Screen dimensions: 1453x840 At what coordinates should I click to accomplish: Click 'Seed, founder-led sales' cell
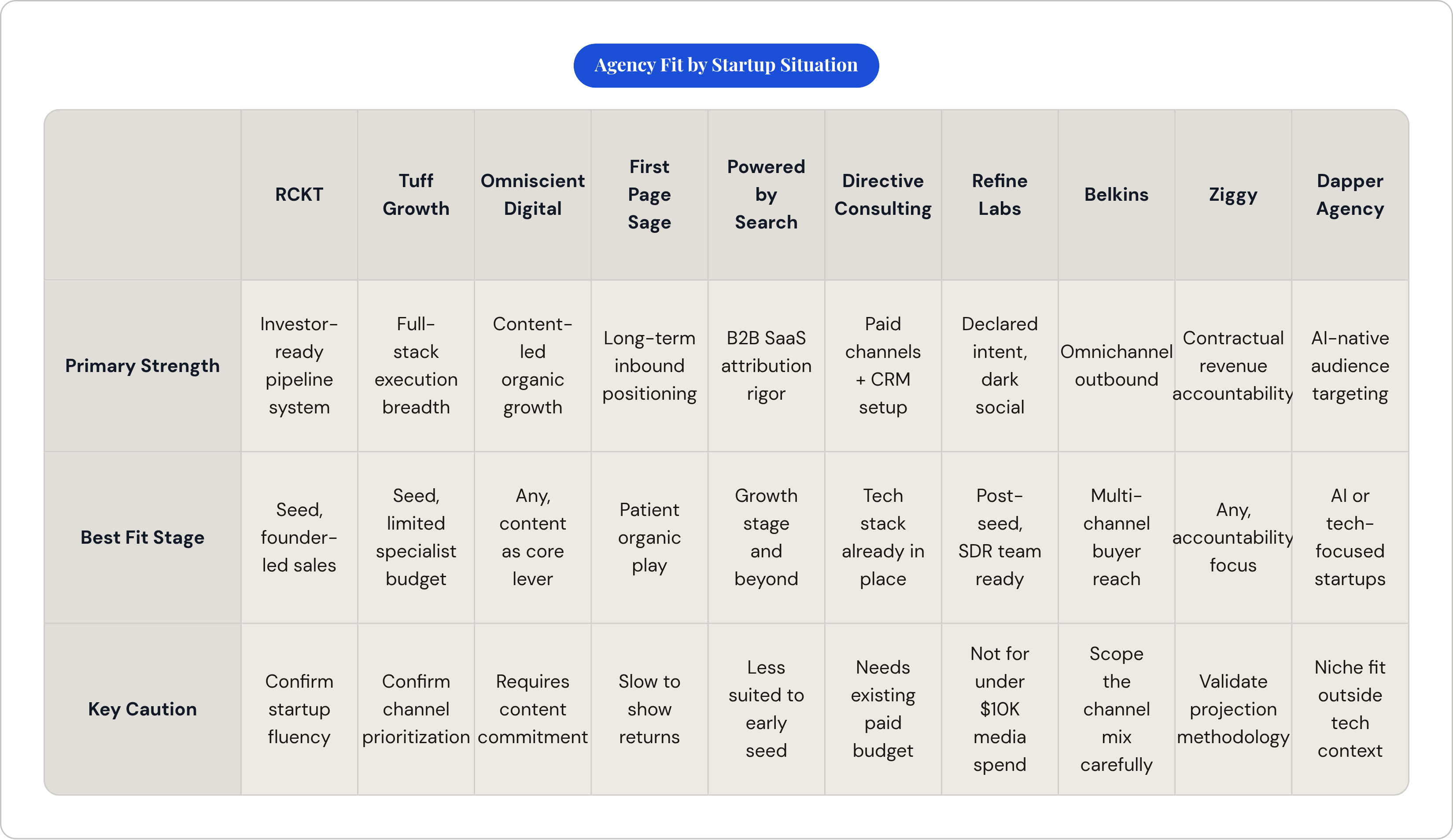coord(299,537)
